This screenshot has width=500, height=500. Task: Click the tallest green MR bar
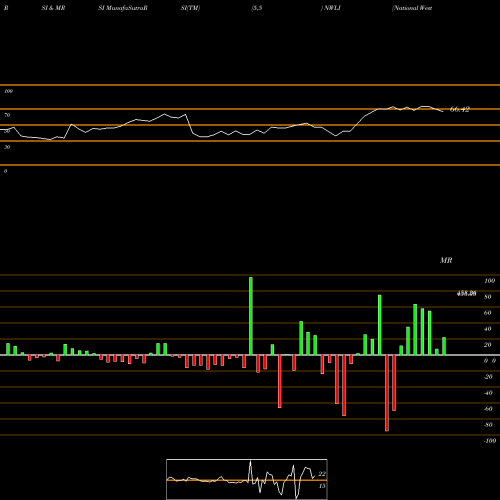pos(251,316)
